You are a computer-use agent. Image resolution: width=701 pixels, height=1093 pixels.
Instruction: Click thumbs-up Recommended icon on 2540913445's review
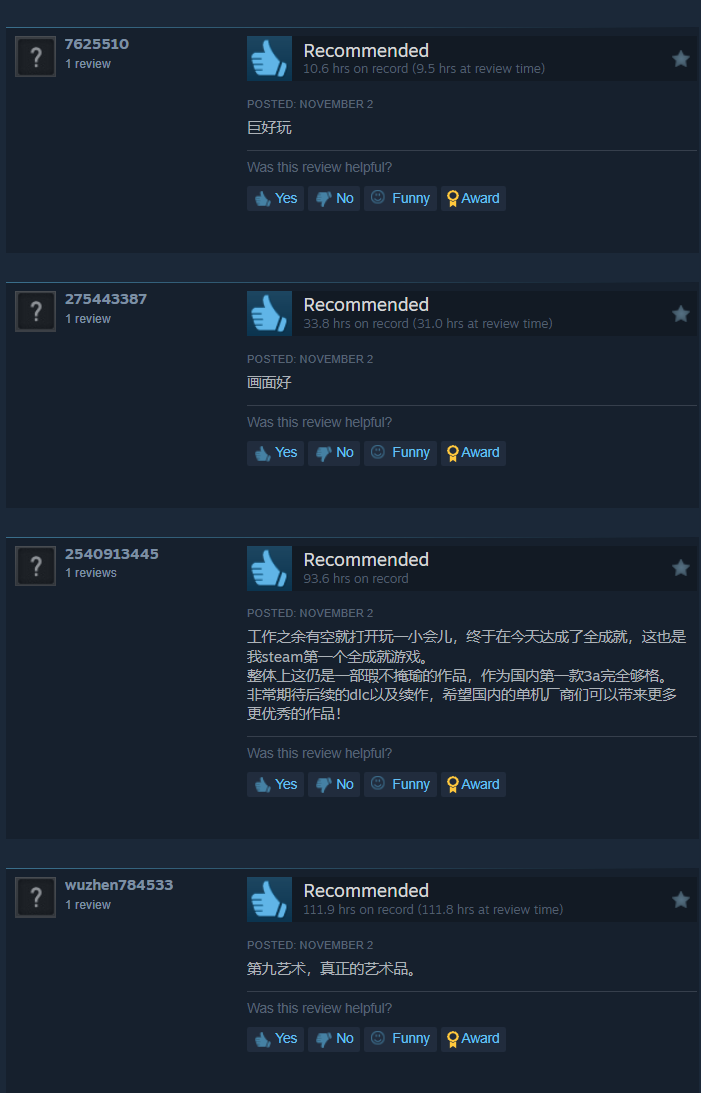tap(270, 568)
